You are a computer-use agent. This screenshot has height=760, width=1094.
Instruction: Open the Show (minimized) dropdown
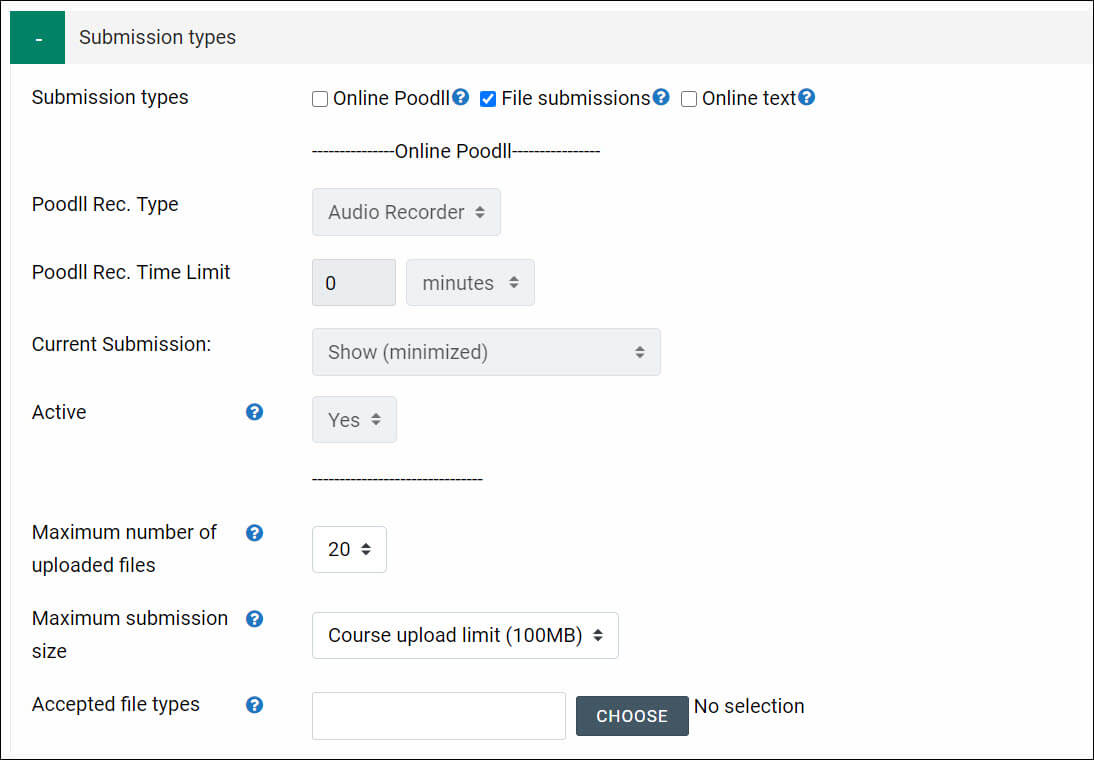click(486, 352)
